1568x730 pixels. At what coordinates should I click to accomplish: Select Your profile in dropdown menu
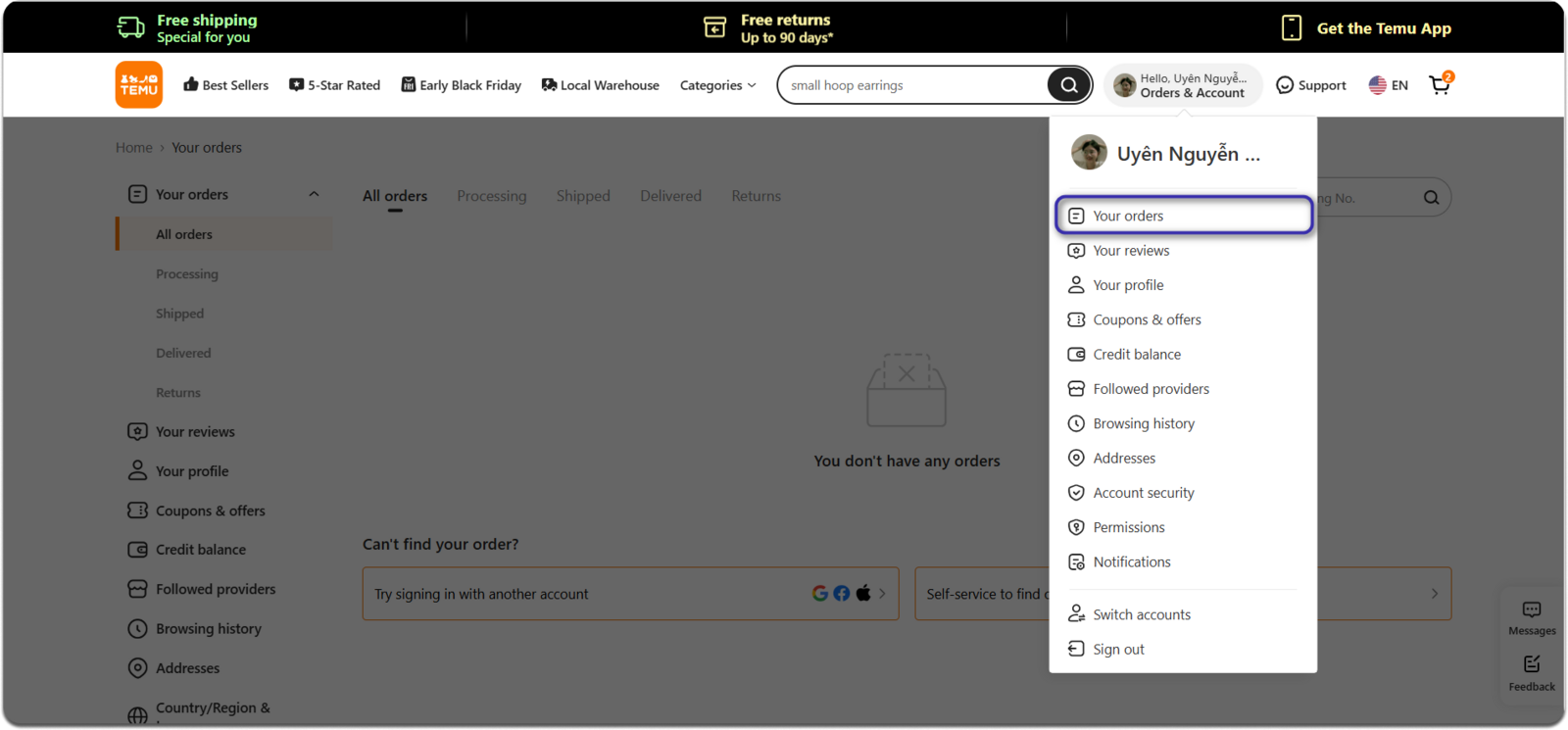coord(1184,285)
